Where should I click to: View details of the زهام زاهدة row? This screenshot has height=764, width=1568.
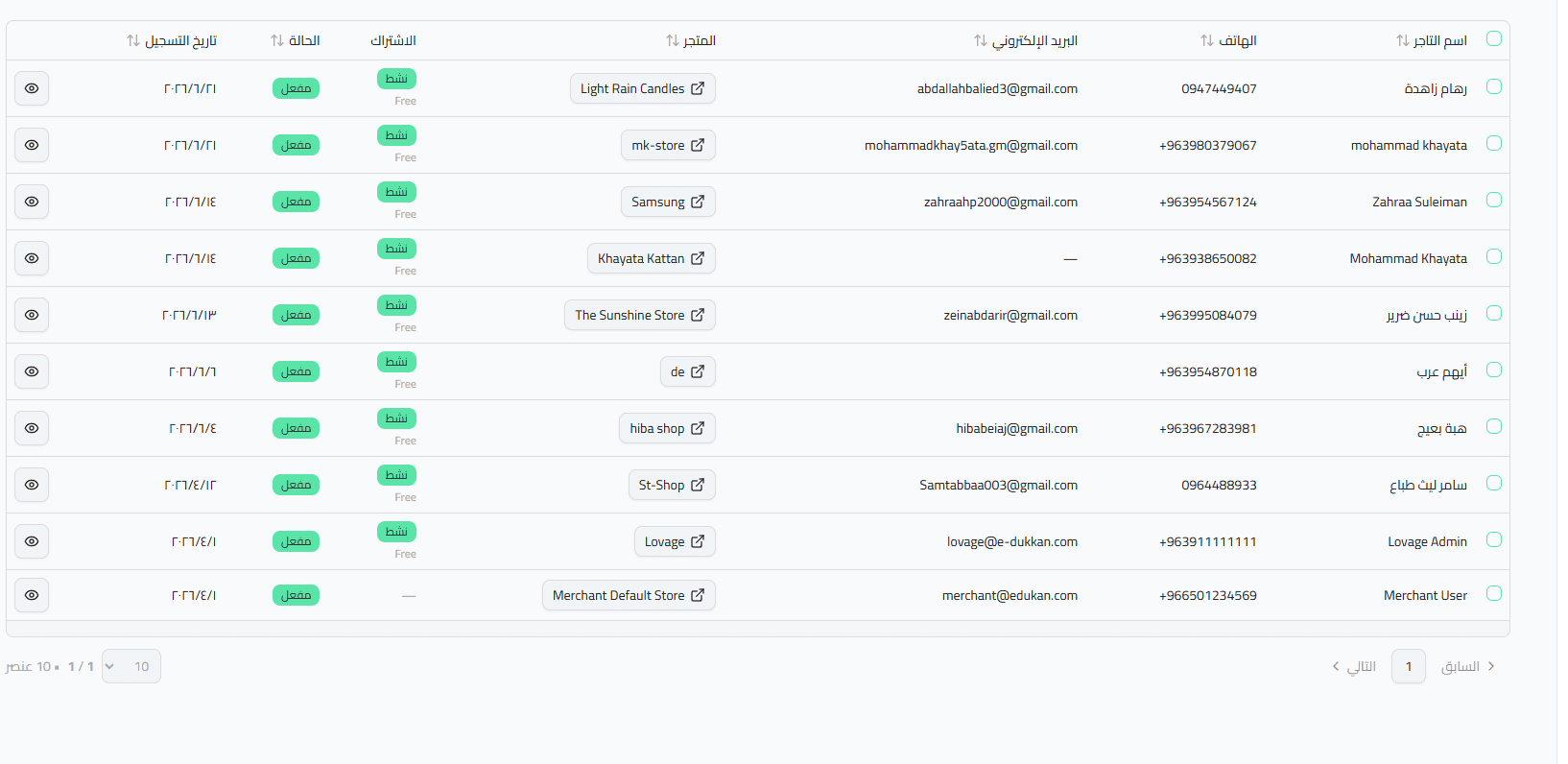[32, 88]
